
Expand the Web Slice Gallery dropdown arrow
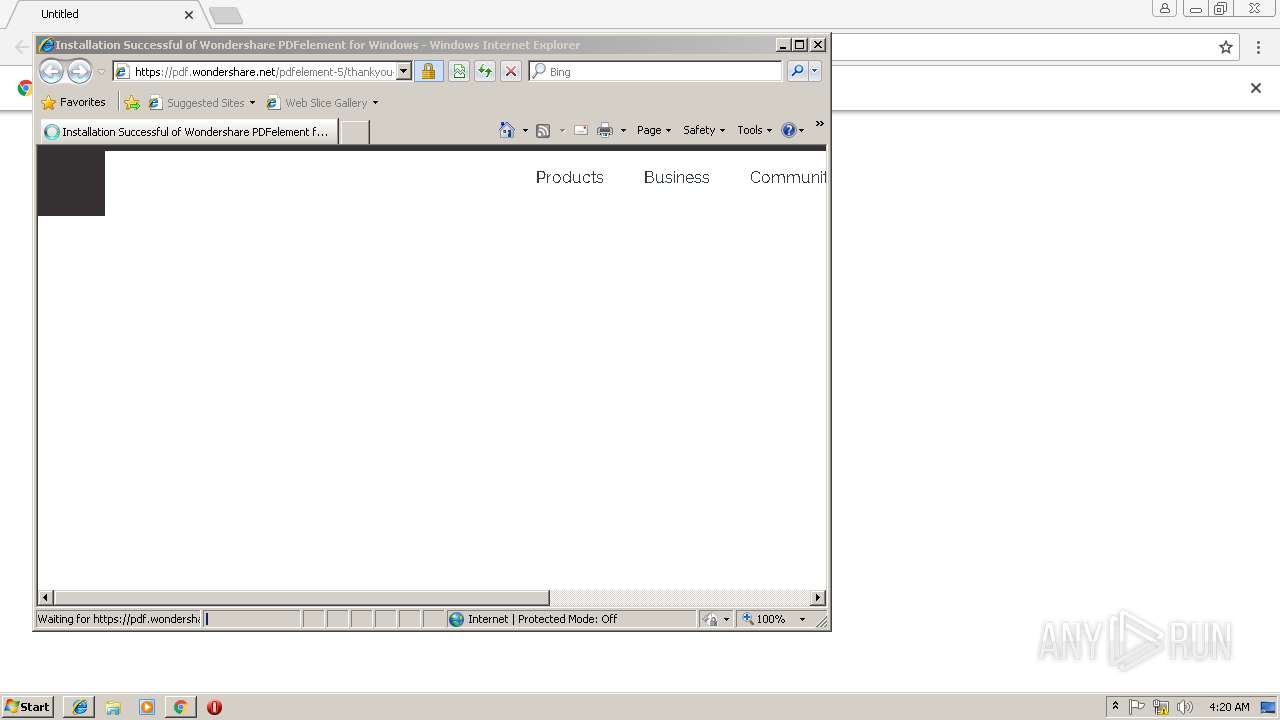(x=375, y=103)
